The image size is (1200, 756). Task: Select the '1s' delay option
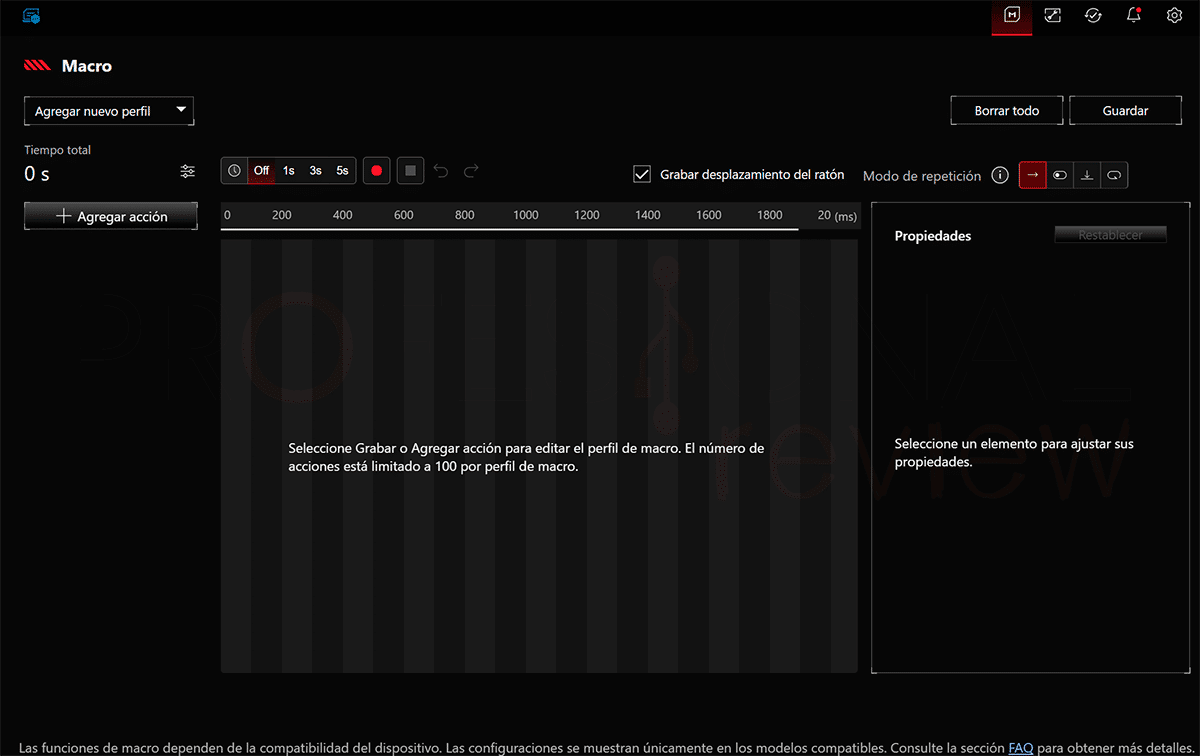pos(288,171)
